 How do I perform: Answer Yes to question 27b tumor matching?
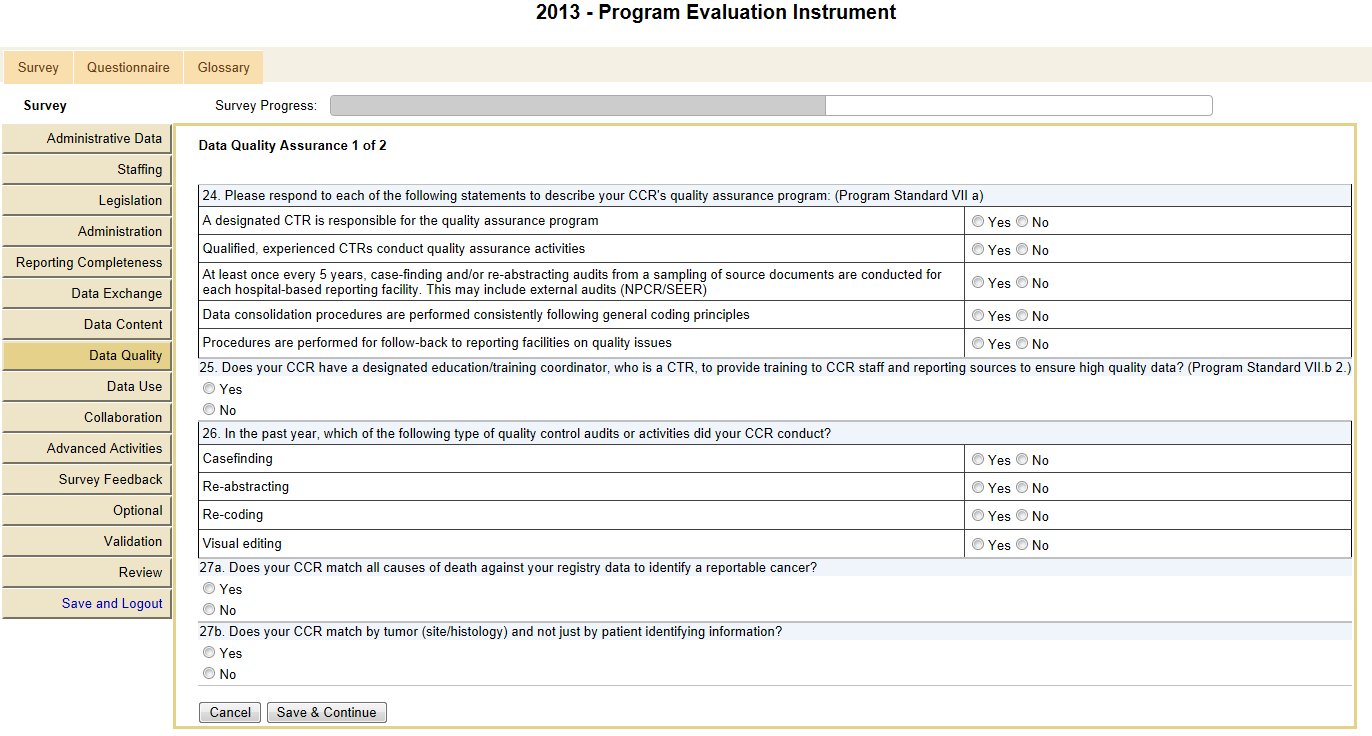[x=209, y=653]
